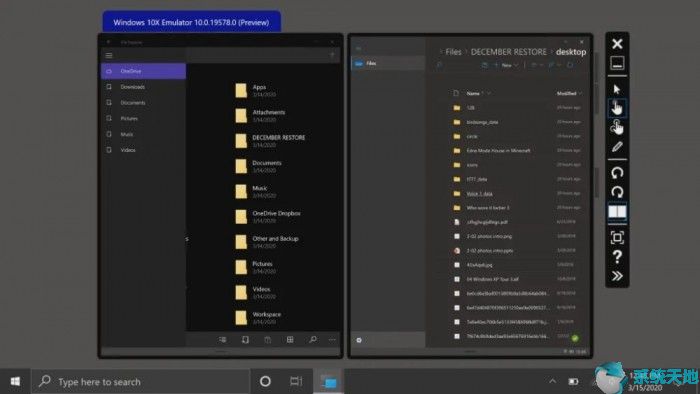Open OneDrive Dropbox folder

268,216
